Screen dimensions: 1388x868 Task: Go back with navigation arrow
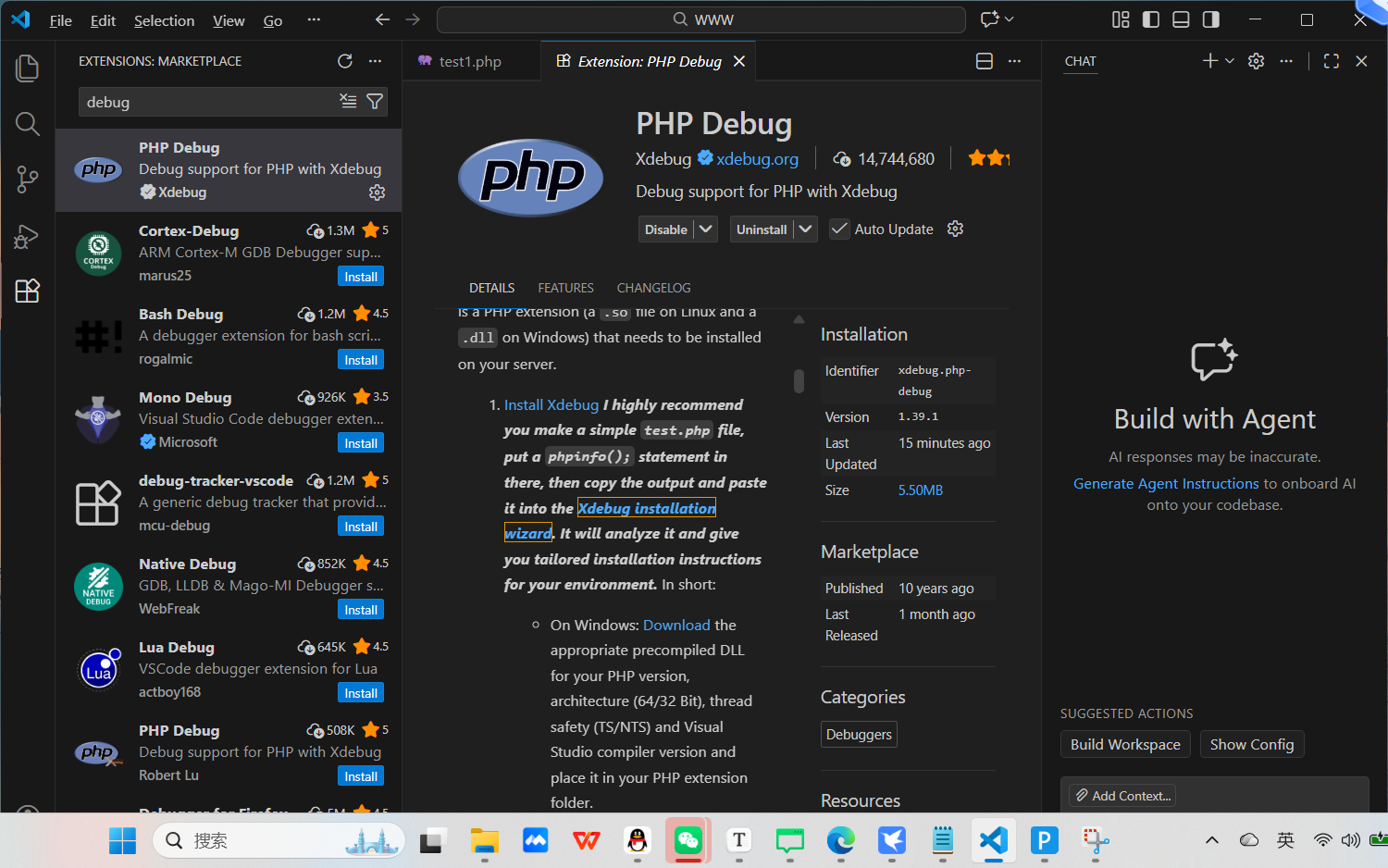point(382,19)
